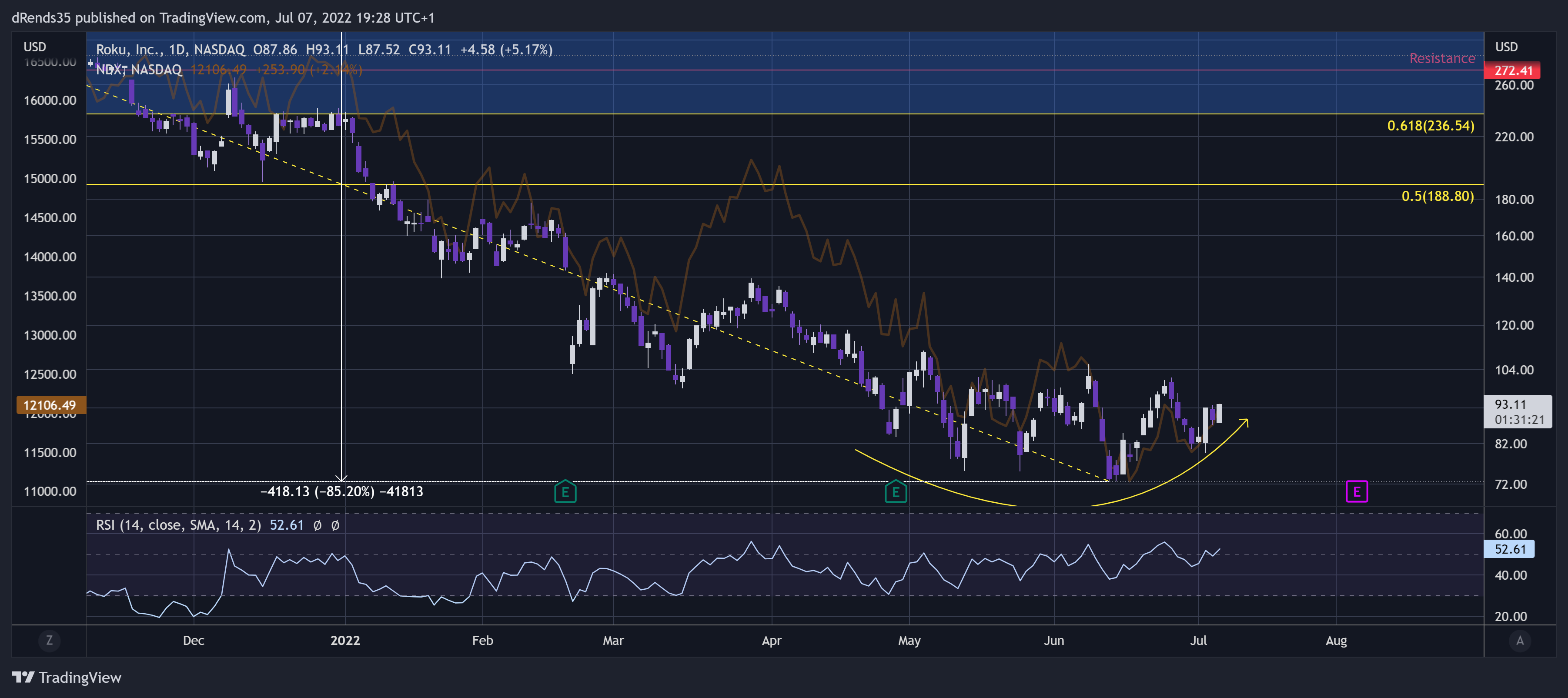Screen dimensions: 1568x698
Task: Click the 72.00 price on right scale
Action: pyautogui.click(x=1510, y=484)
